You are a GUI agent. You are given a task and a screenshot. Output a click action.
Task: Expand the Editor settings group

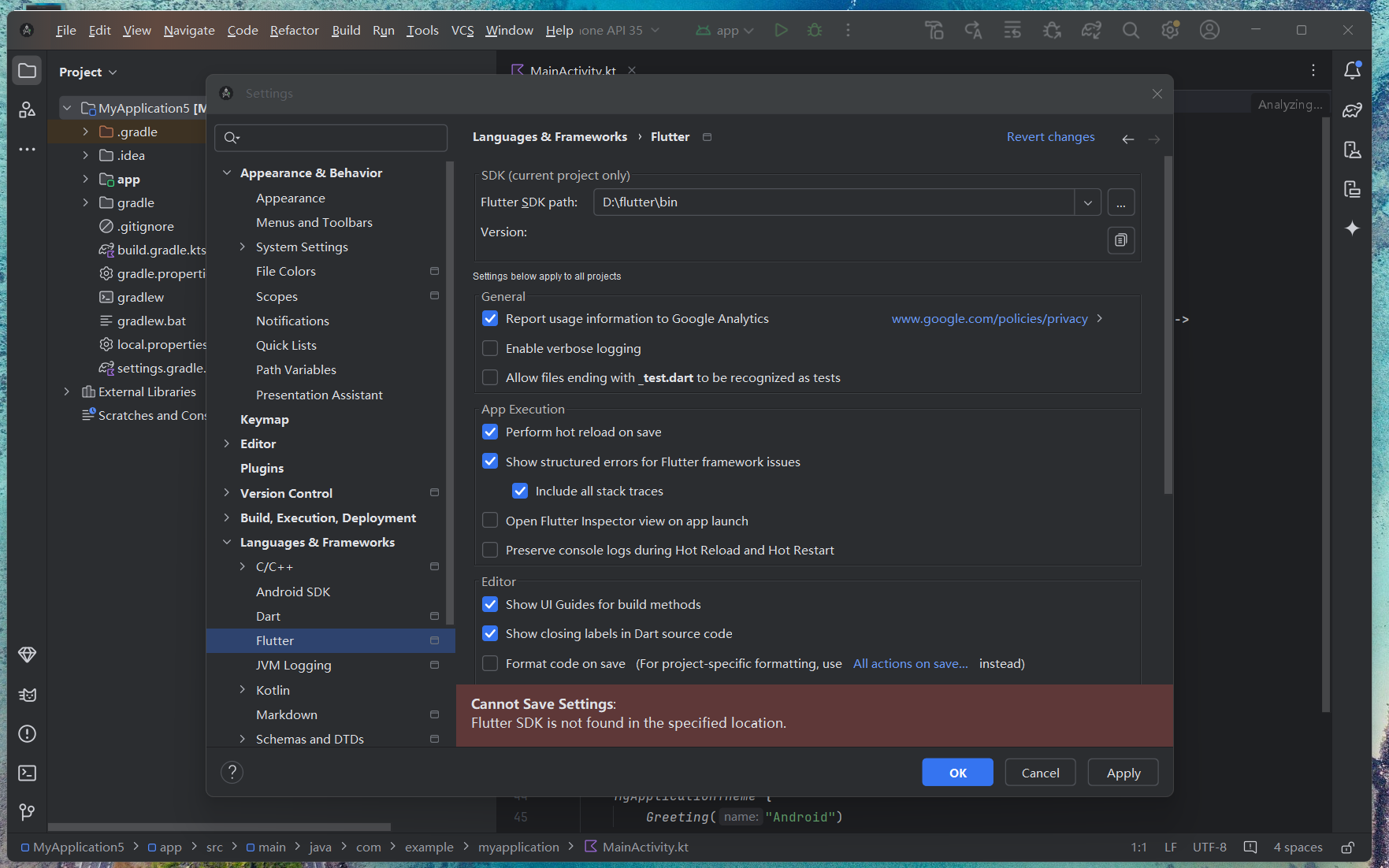[227, 443]
